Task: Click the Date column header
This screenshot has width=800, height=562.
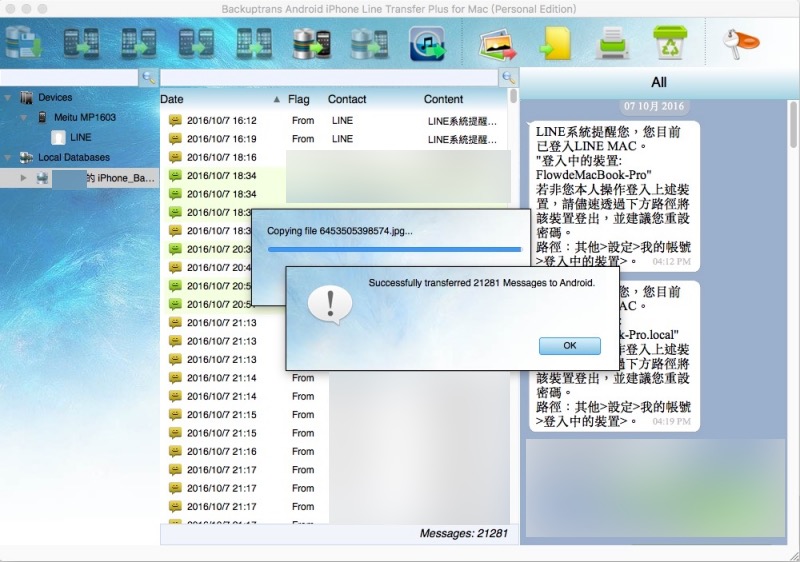Action: pos(172,99)
